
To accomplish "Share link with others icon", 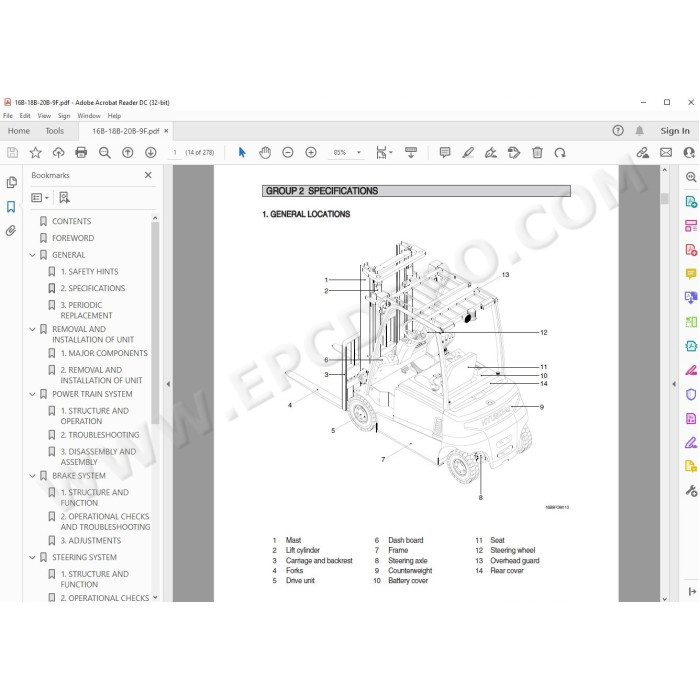I will (x=643, y=153).
